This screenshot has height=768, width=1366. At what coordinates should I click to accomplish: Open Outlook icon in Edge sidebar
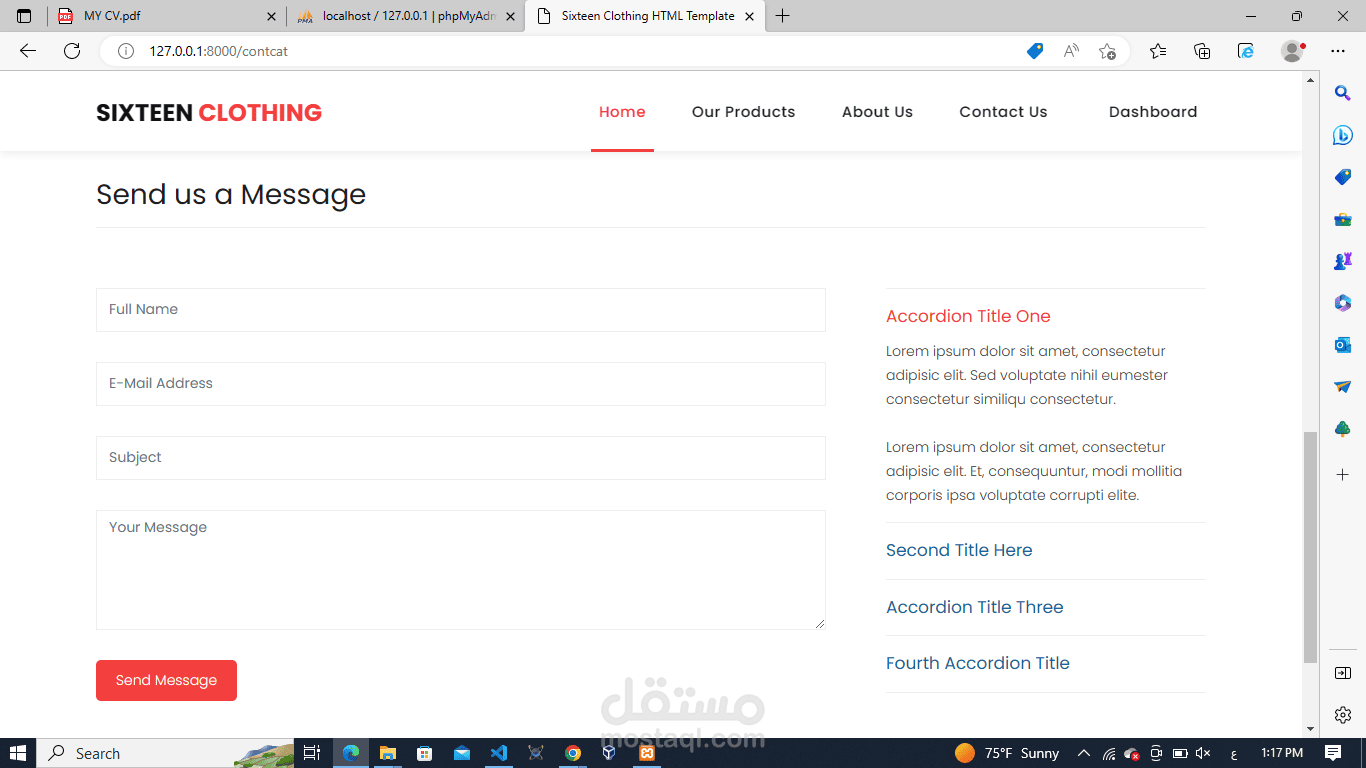click(x=1343, y=344)
